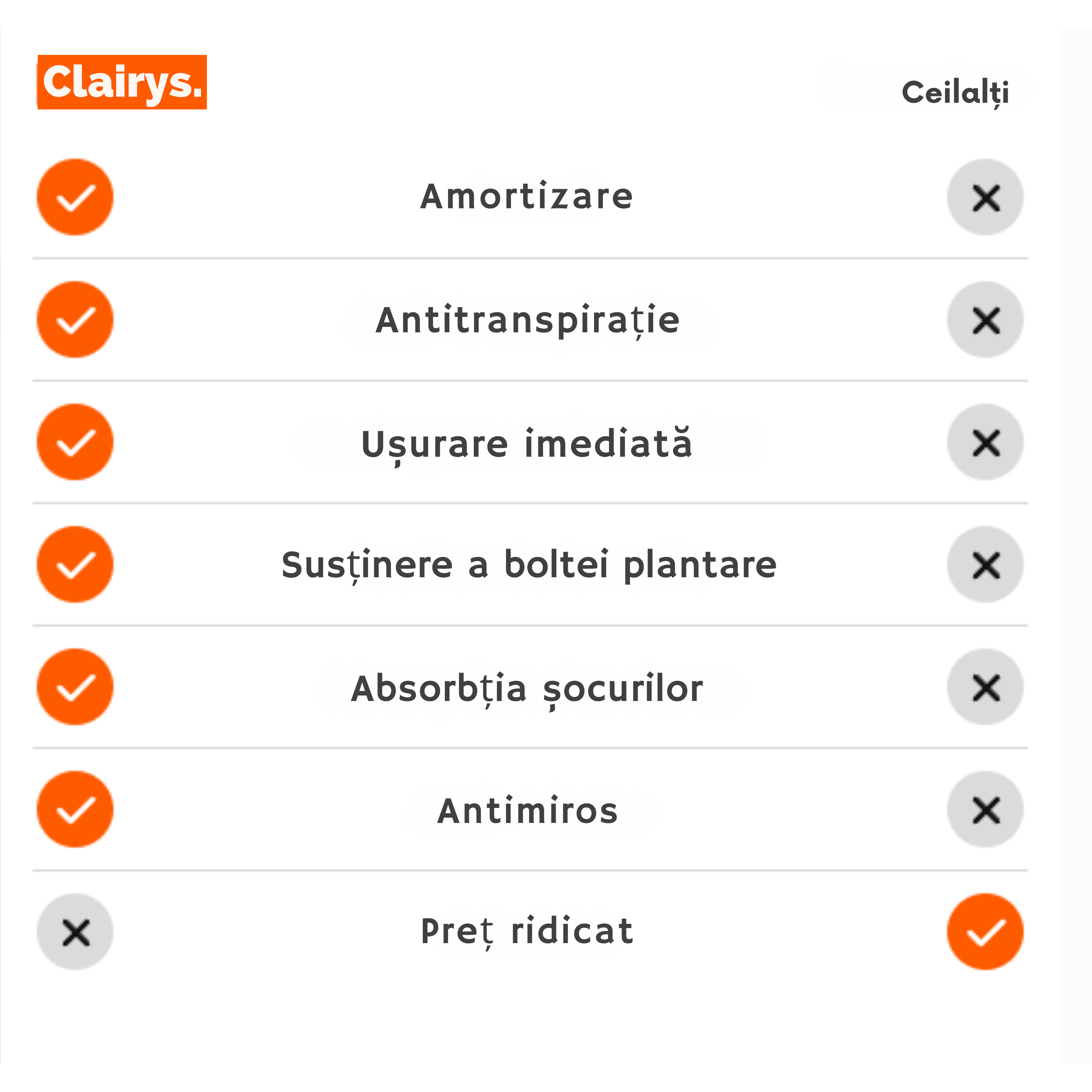Click the orange checkmark beside Antimiros

tap(75, 809)
